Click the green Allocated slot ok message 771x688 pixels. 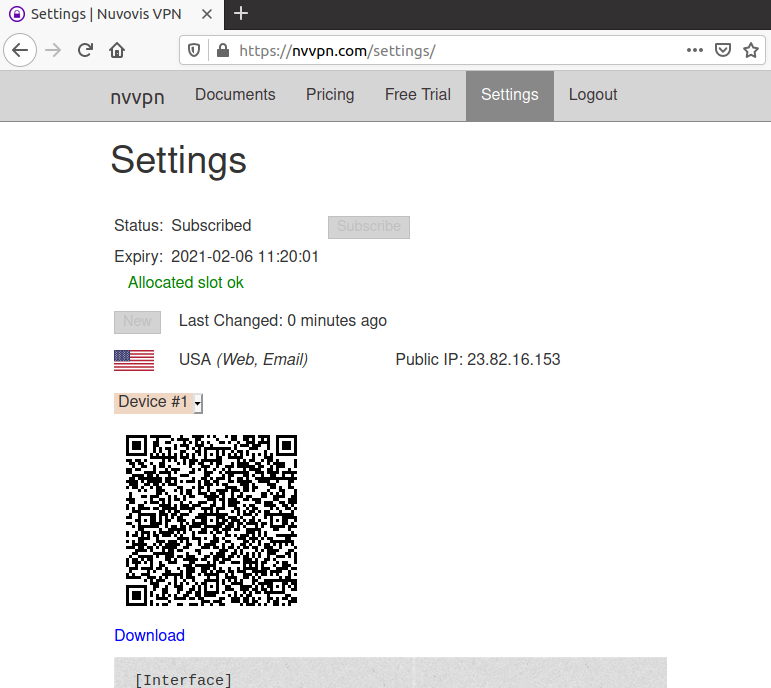[185, 283]
